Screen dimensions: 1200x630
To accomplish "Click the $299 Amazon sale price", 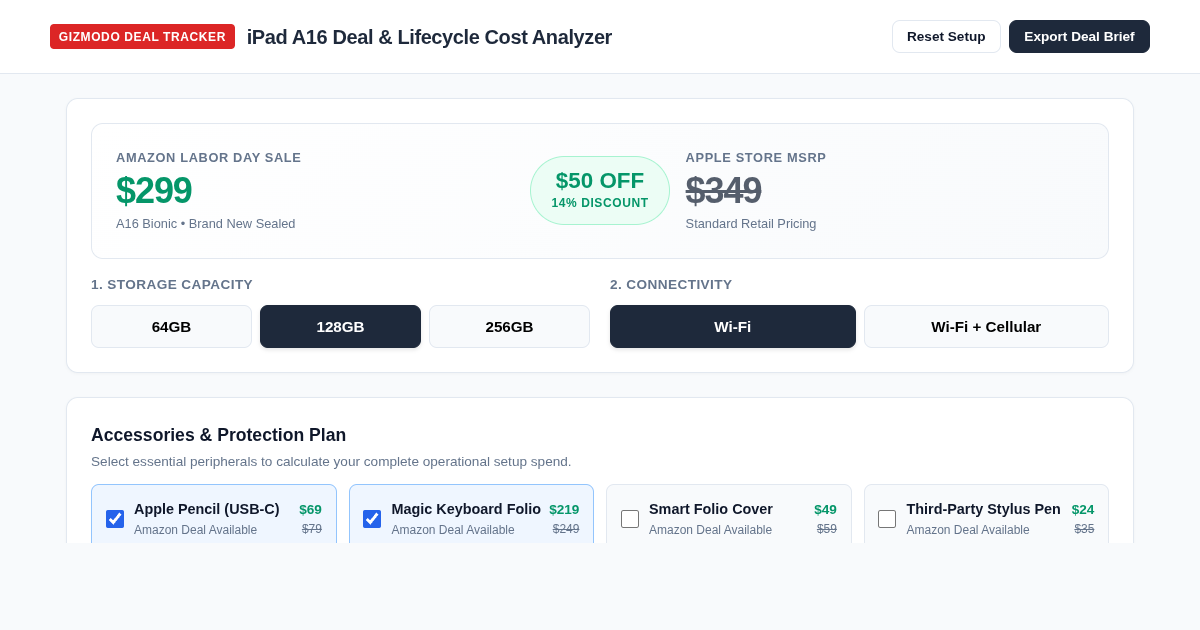I will point(154,191).
